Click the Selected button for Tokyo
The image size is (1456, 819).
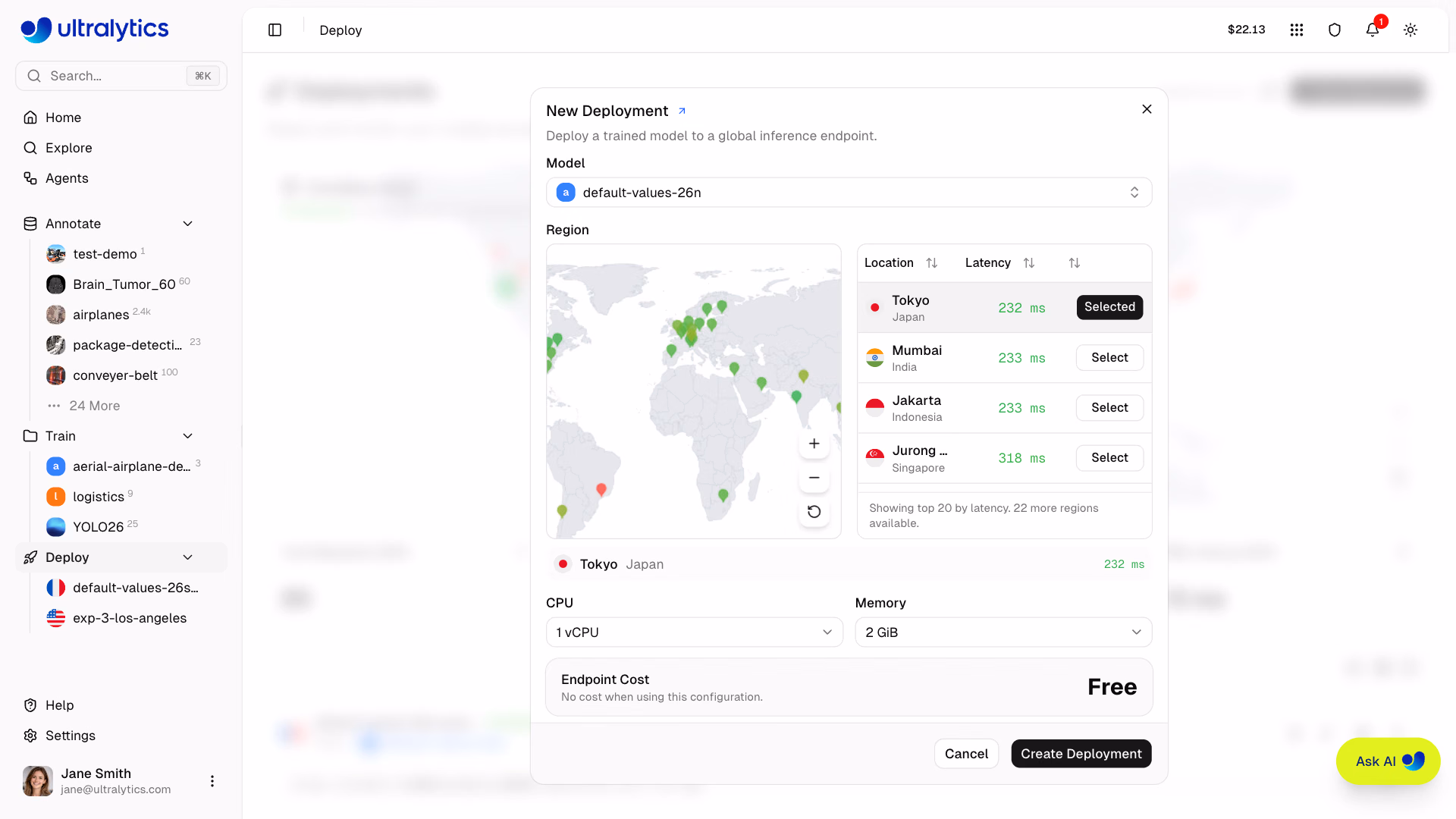tap(1109, 307)
